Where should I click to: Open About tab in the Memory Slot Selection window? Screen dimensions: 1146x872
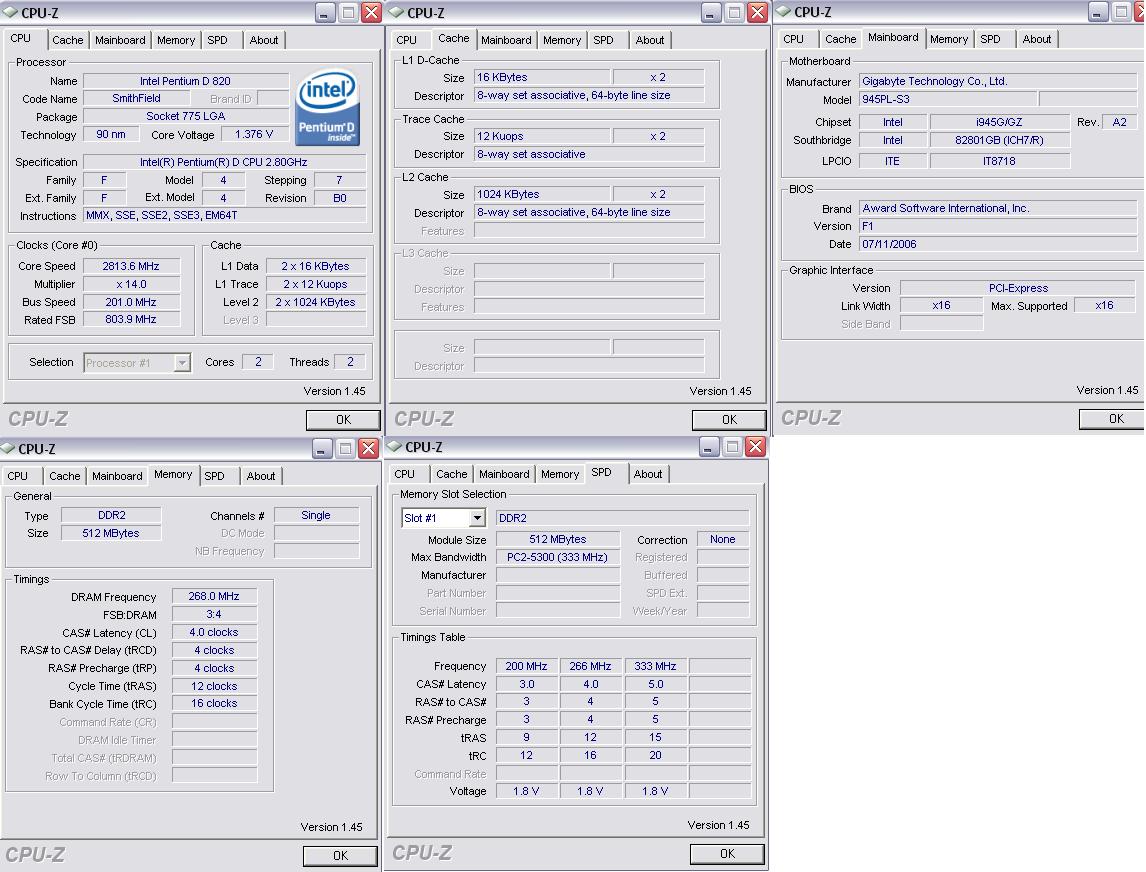648,474
